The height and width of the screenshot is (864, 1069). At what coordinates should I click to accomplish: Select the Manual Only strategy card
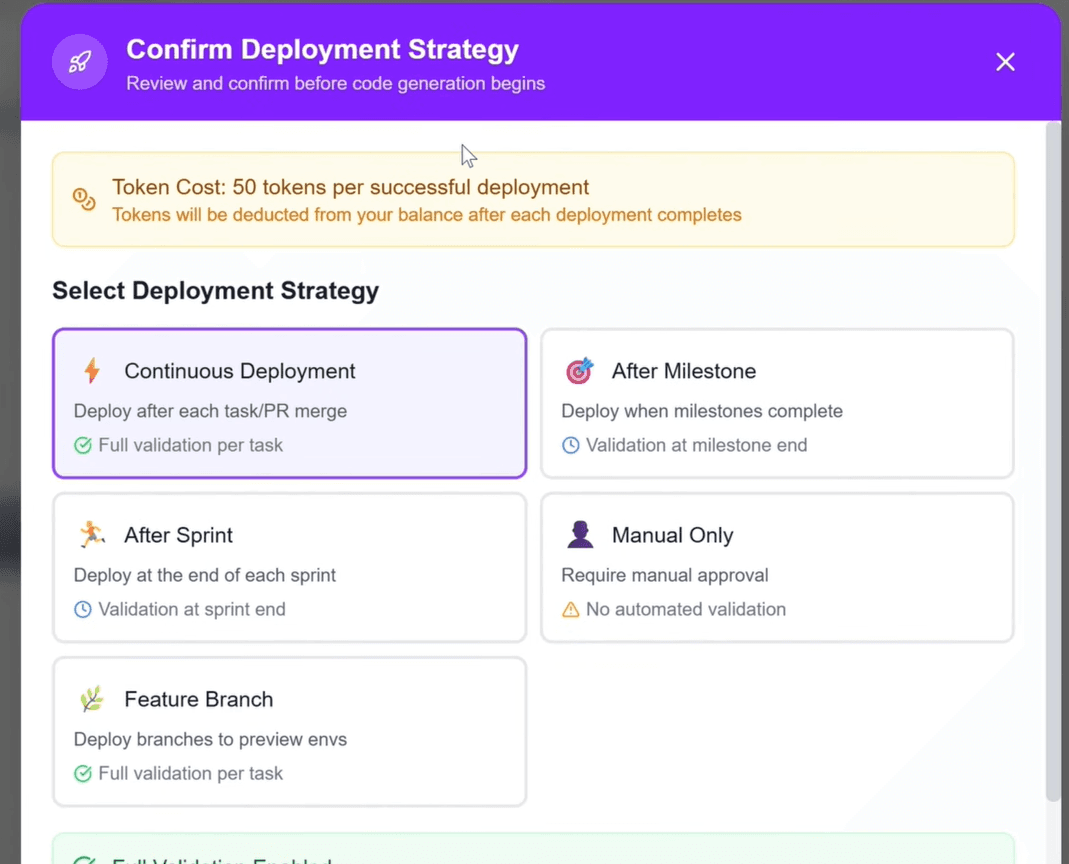tap(777, 567)
